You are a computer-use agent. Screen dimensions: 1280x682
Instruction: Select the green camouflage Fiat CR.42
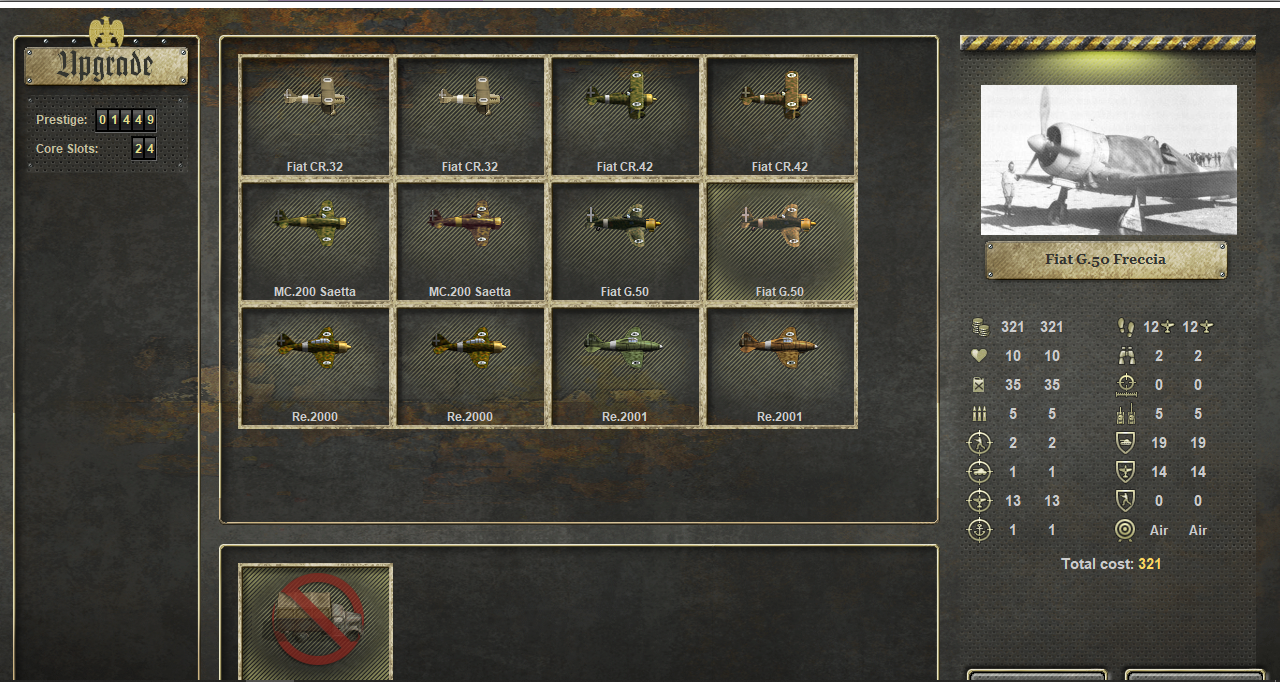pyautogui.click(x=625, y=116)
